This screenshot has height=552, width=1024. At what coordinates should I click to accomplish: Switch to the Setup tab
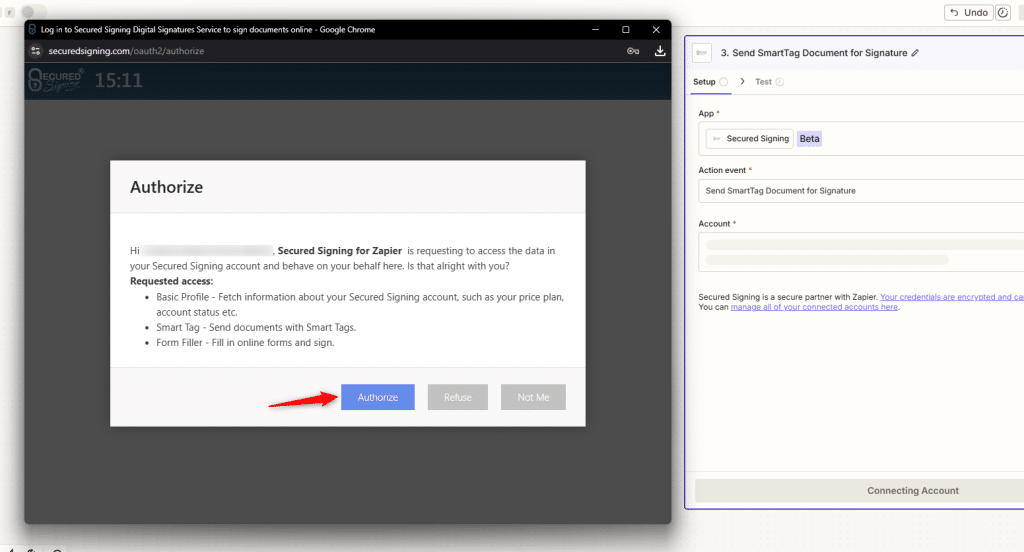[x=711, y=82]
